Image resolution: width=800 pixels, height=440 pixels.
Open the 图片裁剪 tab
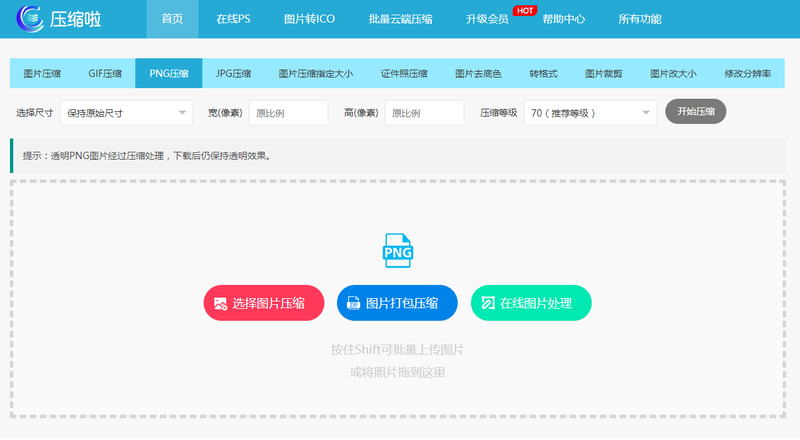(x=604, y=74)
